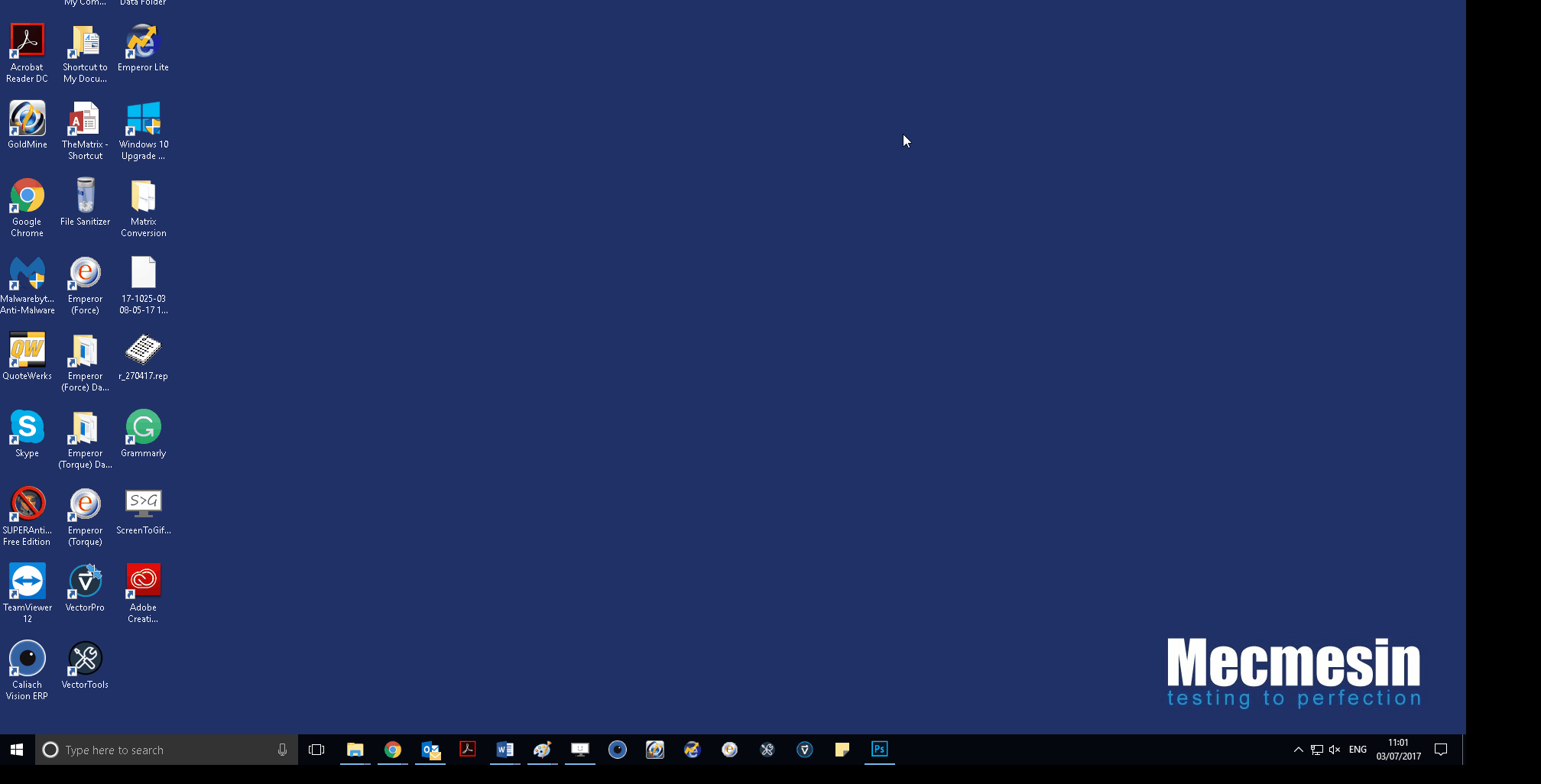Select the Google Chrome desktop shortcut
The width and height of the screenshot is (1541, 784).
point(28,207)
